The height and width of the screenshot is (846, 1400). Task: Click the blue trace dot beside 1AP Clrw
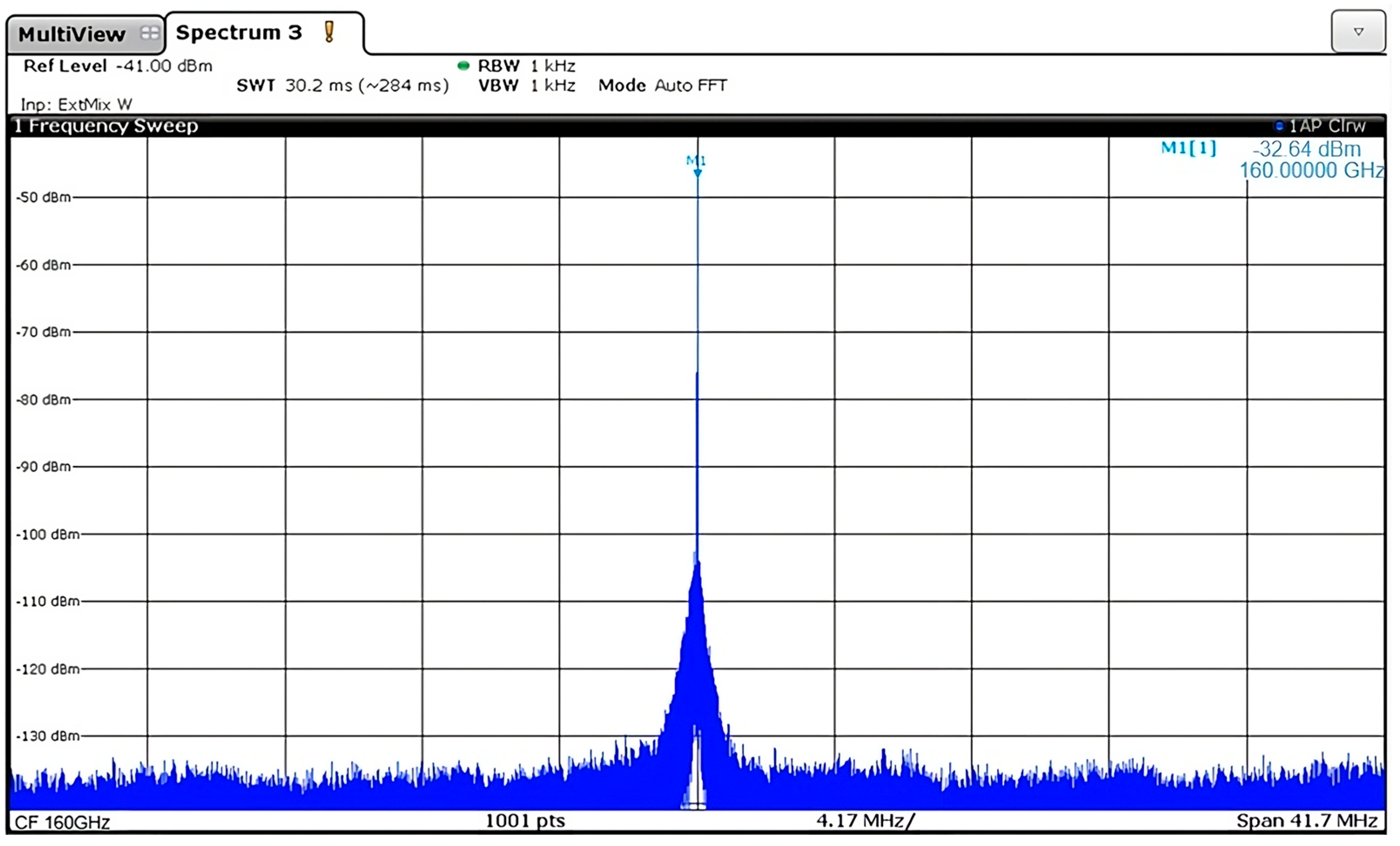pos(1279,126)
